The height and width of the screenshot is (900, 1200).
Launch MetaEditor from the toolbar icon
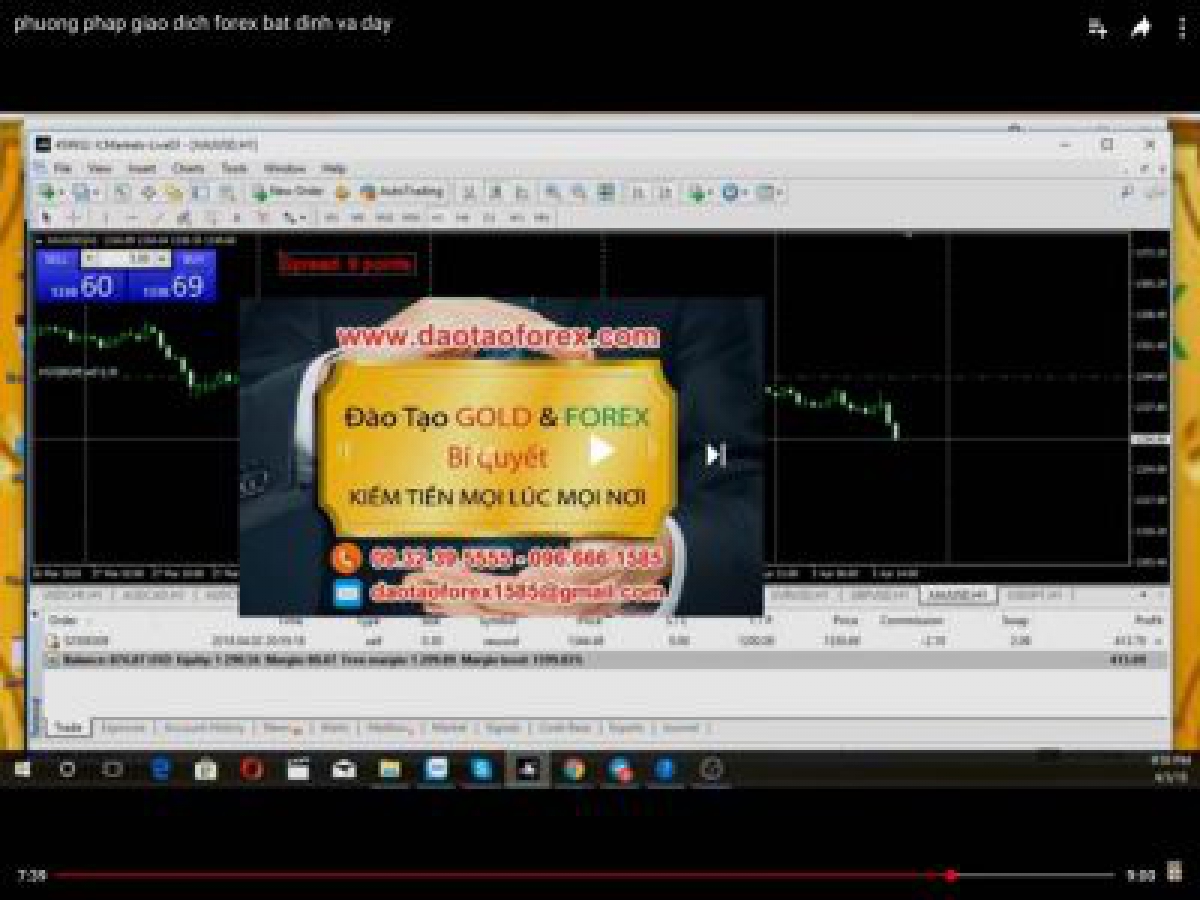[x=342, y=192]
